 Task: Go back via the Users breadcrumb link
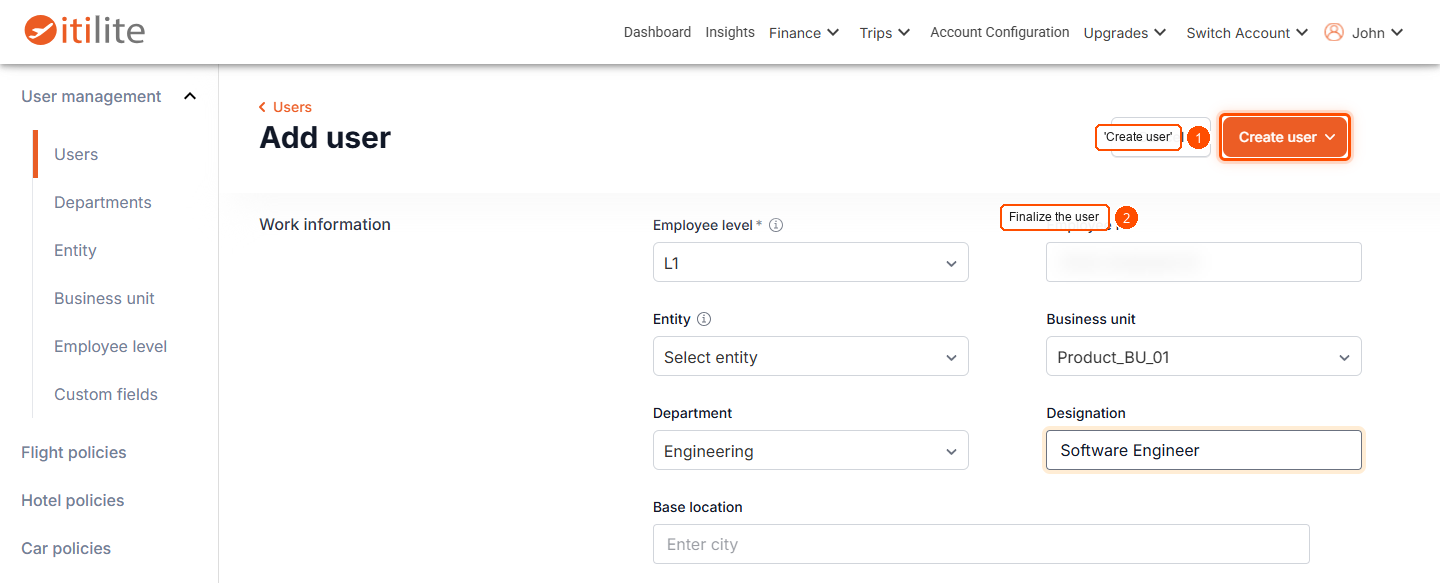click(x=292, y=107)
